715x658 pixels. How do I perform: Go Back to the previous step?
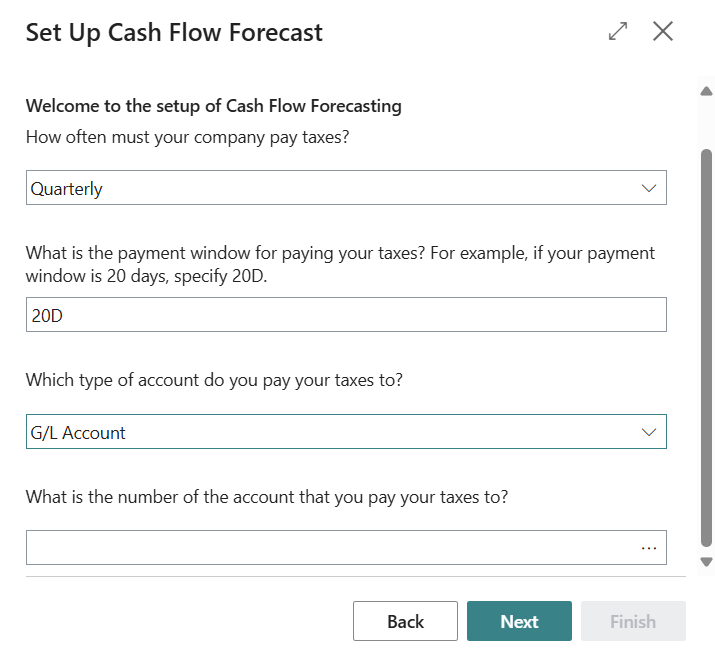(x=405, y=621)
